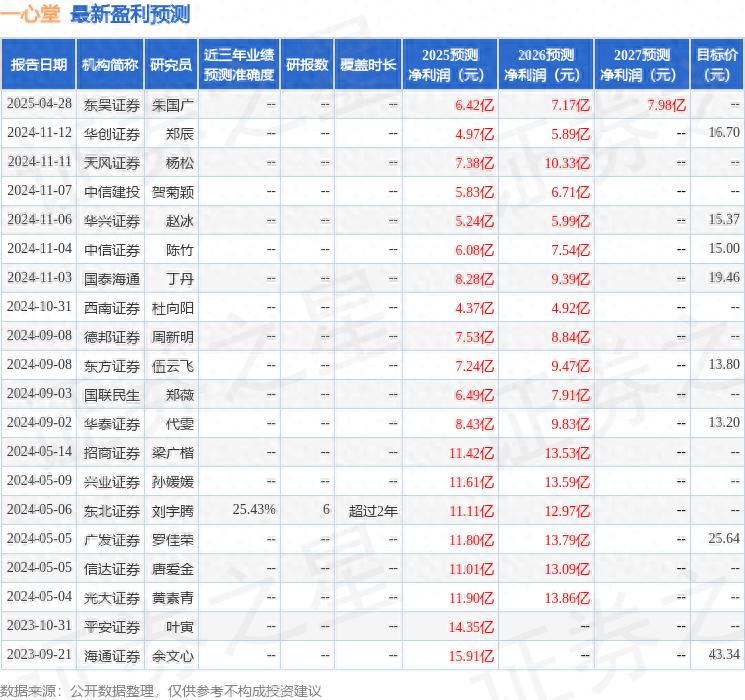Click the 数据来源 footnote text
The image size is (745, 700).
point(161,690)
